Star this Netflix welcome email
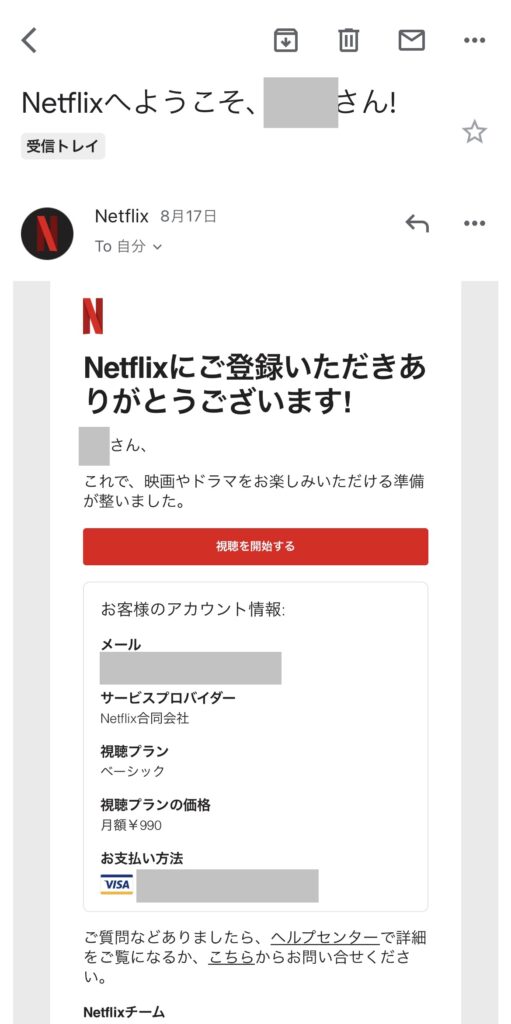Image resolution: width=511 pixels, height=1024 pixels. pos(474,133)
